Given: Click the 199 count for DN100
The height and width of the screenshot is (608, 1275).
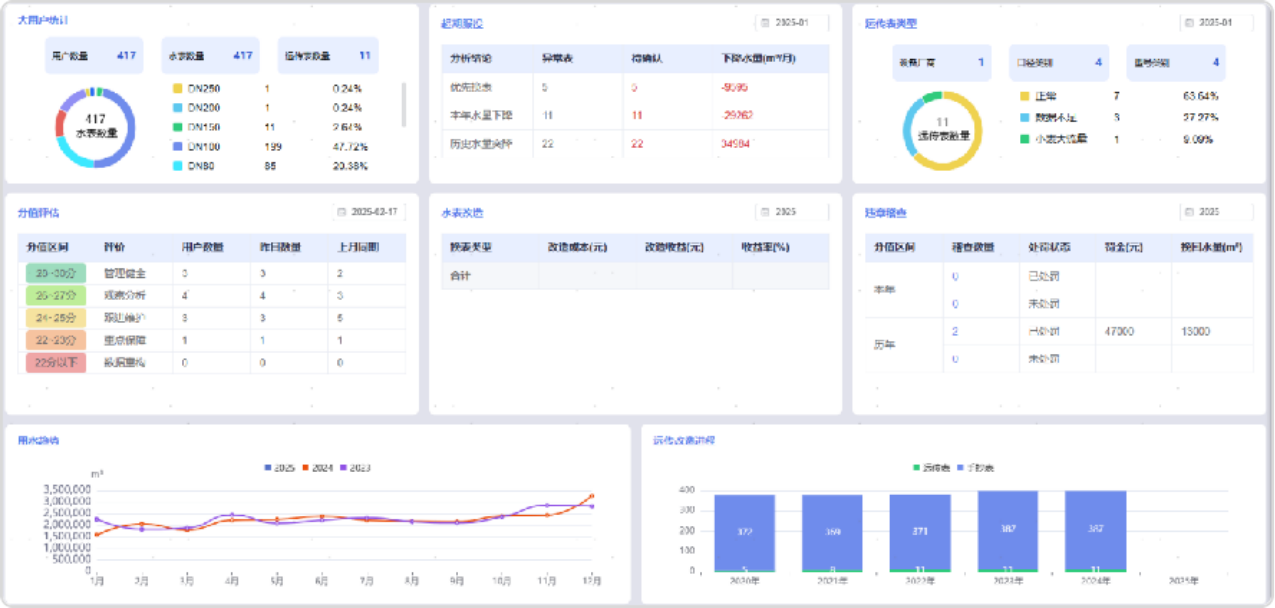Looking at the screenshot, I should (273, 147).
